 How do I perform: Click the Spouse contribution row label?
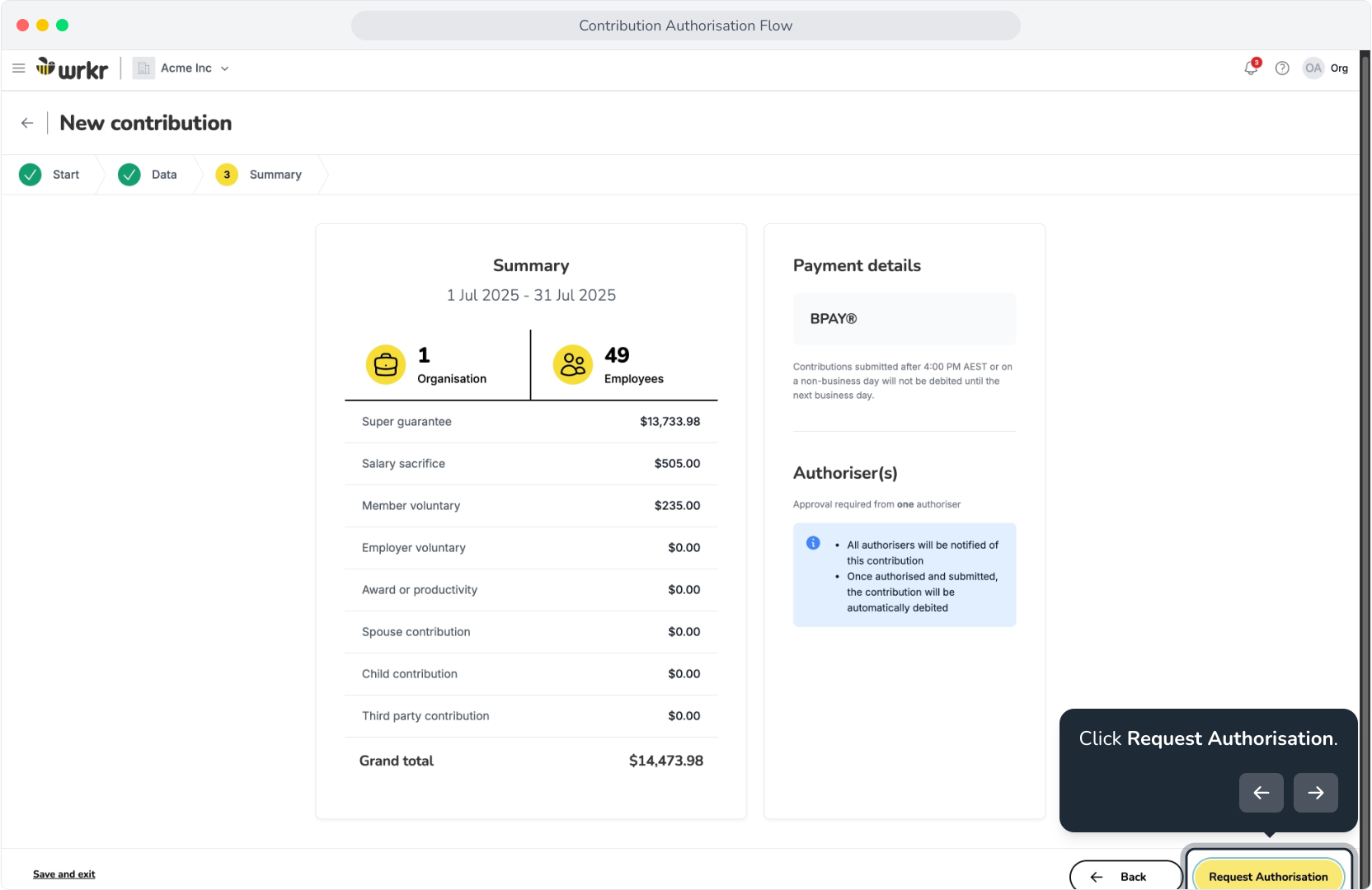coord(416,632)
